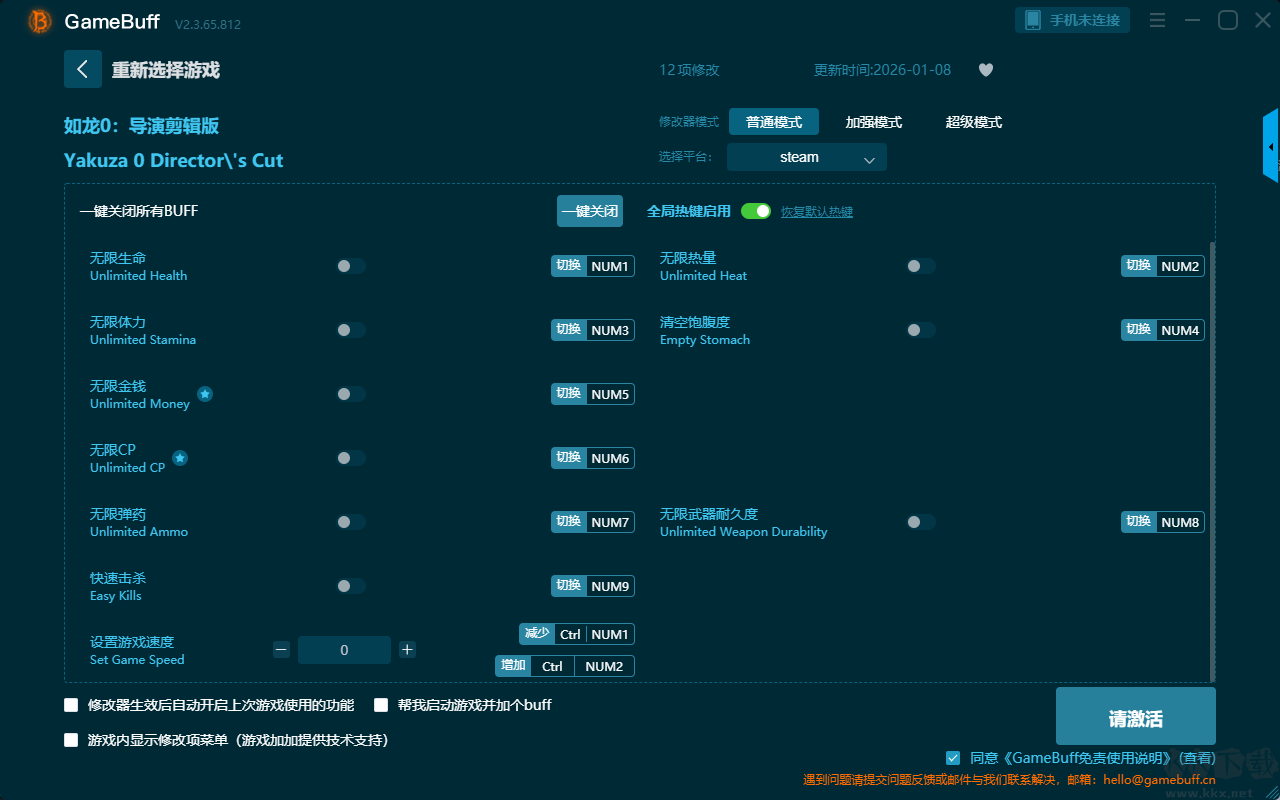Switch to 超级模式 mode tab
The height and width of the screenshot is (800, 1280).
(x=974, y=122)
